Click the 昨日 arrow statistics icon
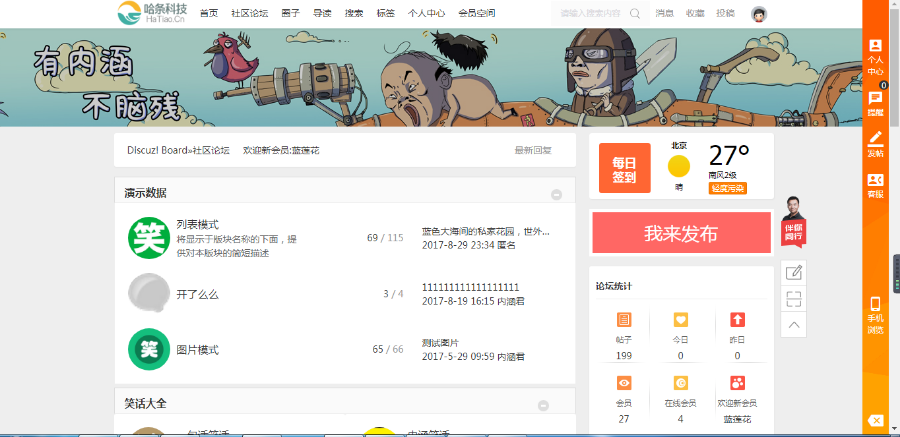Viewport: 900px width, 437px height. pos(737,319)
